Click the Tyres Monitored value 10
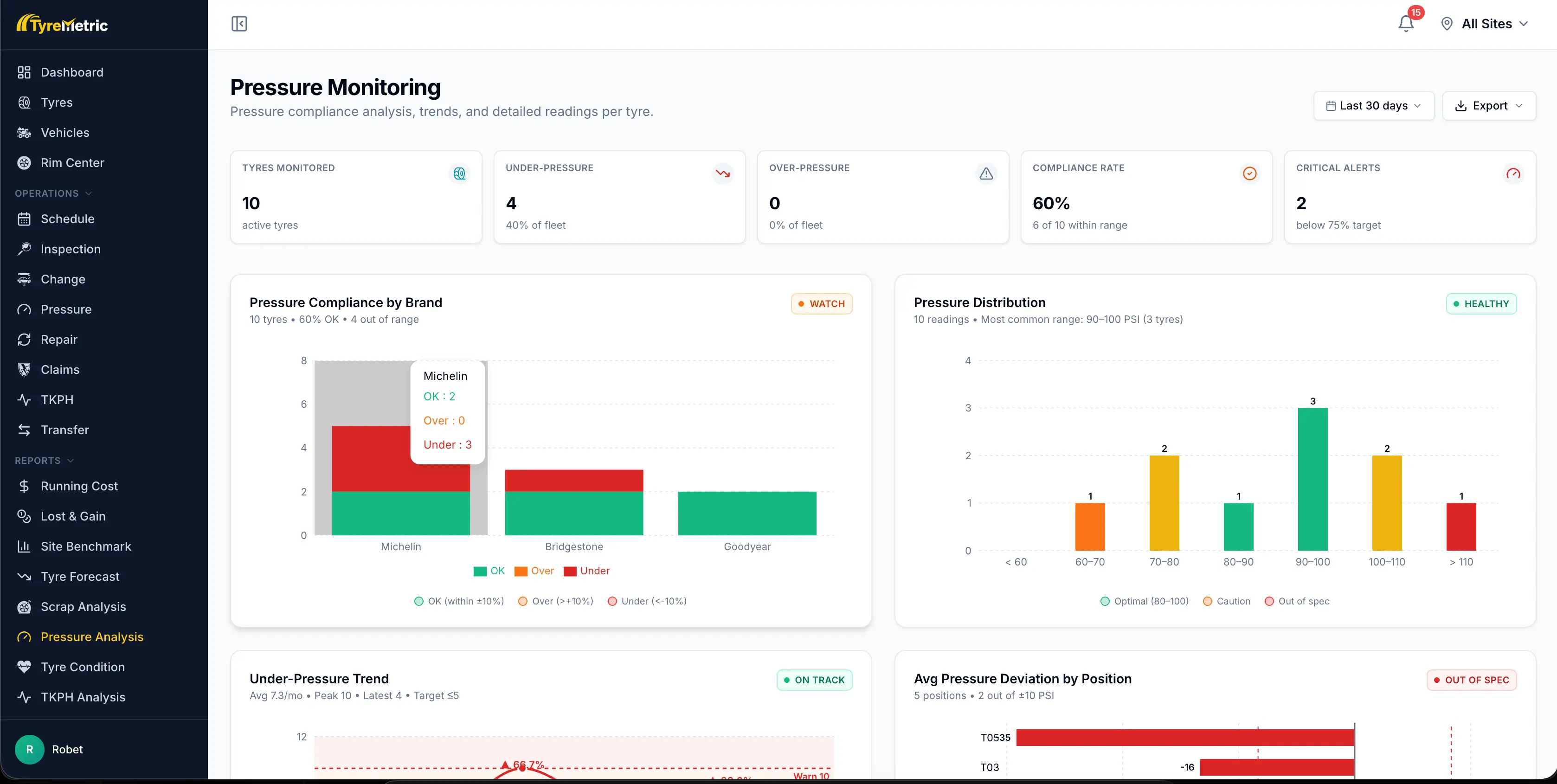The width and height of the screenshot is (1557, 784). (251, 203)
